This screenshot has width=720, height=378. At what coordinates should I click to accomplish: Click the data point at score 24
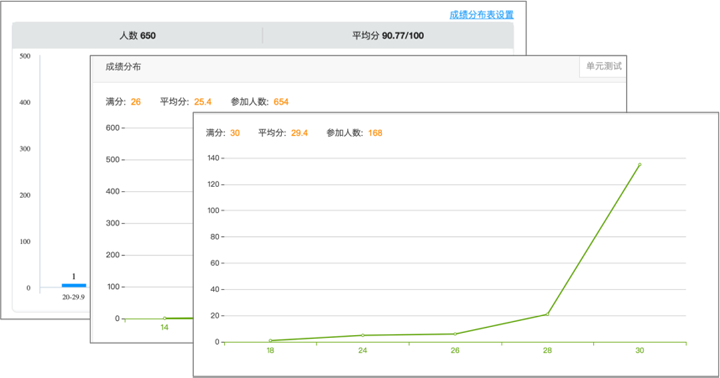(x=363, y=335)
